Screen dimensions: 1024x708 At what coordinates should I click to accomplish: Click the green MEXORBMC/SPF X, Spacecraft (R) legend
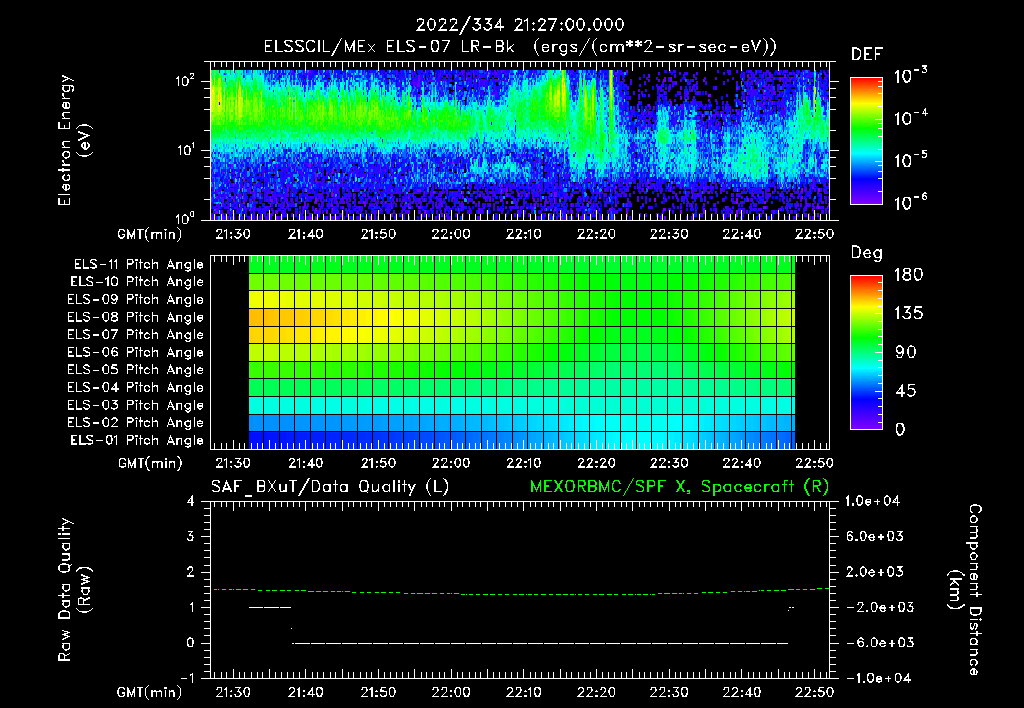(x=679, y=487)
